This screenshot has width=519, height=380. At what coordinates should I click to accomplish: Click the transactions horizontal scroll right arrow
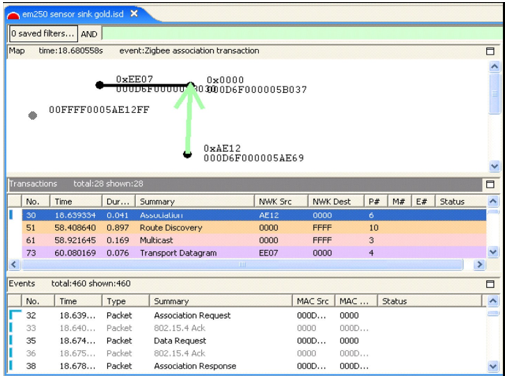(x=479, y=265)
